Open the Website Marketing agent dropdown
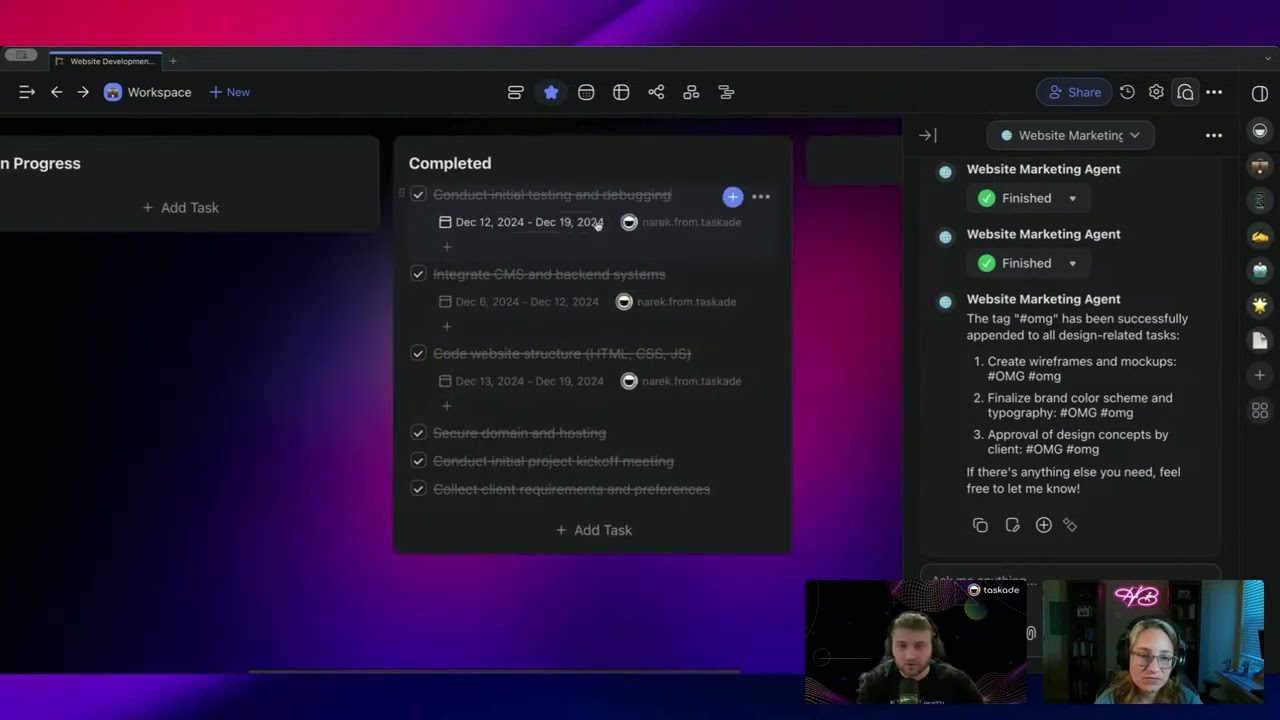Image resolution: width=1280 pixels, height=720 pixels. pos(1070,135)
